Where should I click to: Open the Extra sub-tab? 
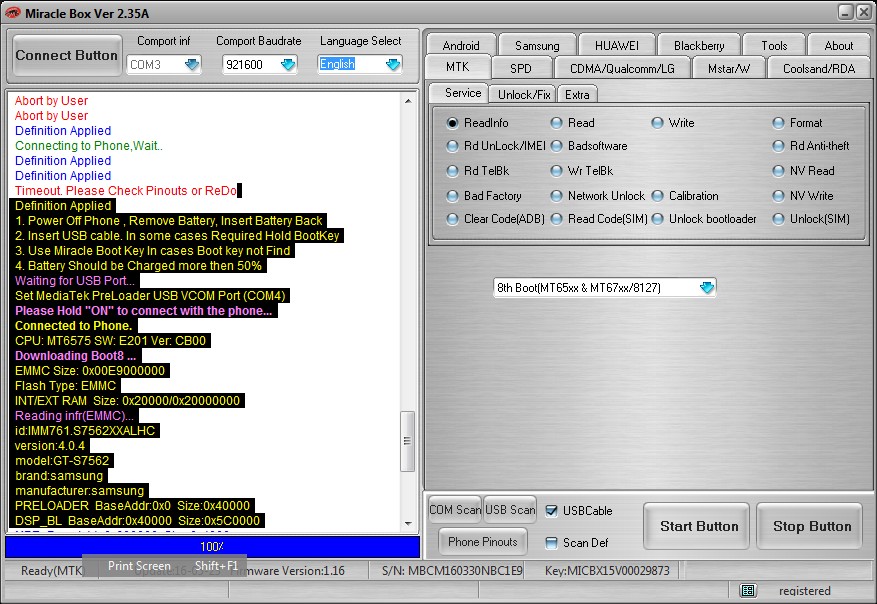[x=577, y=95]
